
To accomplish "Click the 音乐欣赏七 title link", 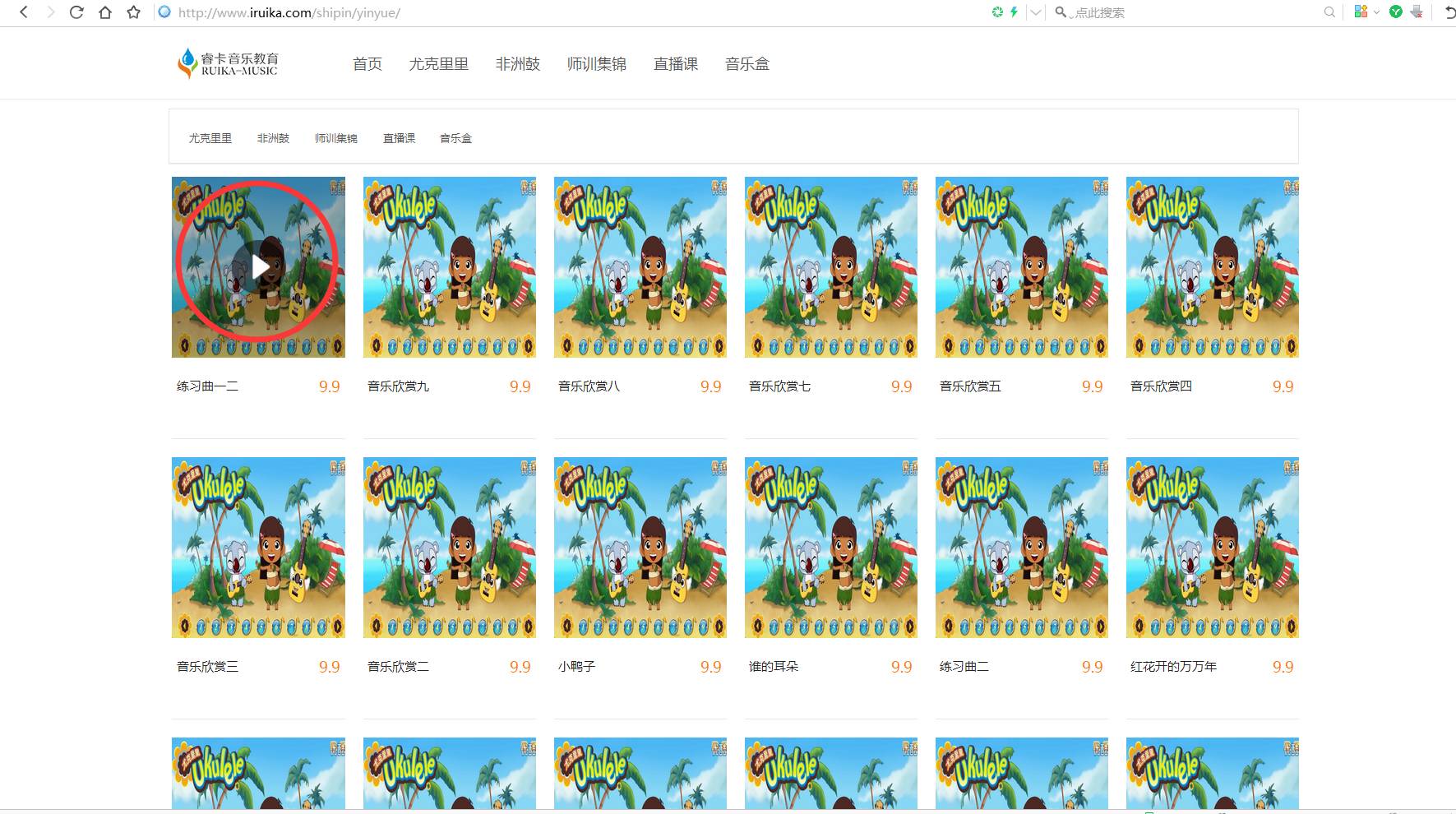I will pyautogui.click(x=779, y=386).
